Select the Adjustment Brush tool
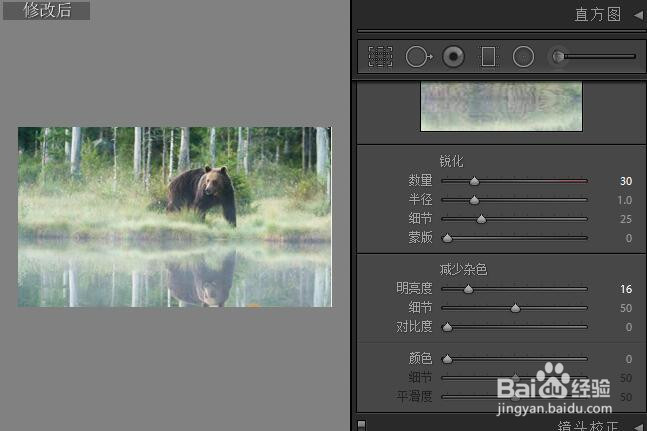 point(594,57)
